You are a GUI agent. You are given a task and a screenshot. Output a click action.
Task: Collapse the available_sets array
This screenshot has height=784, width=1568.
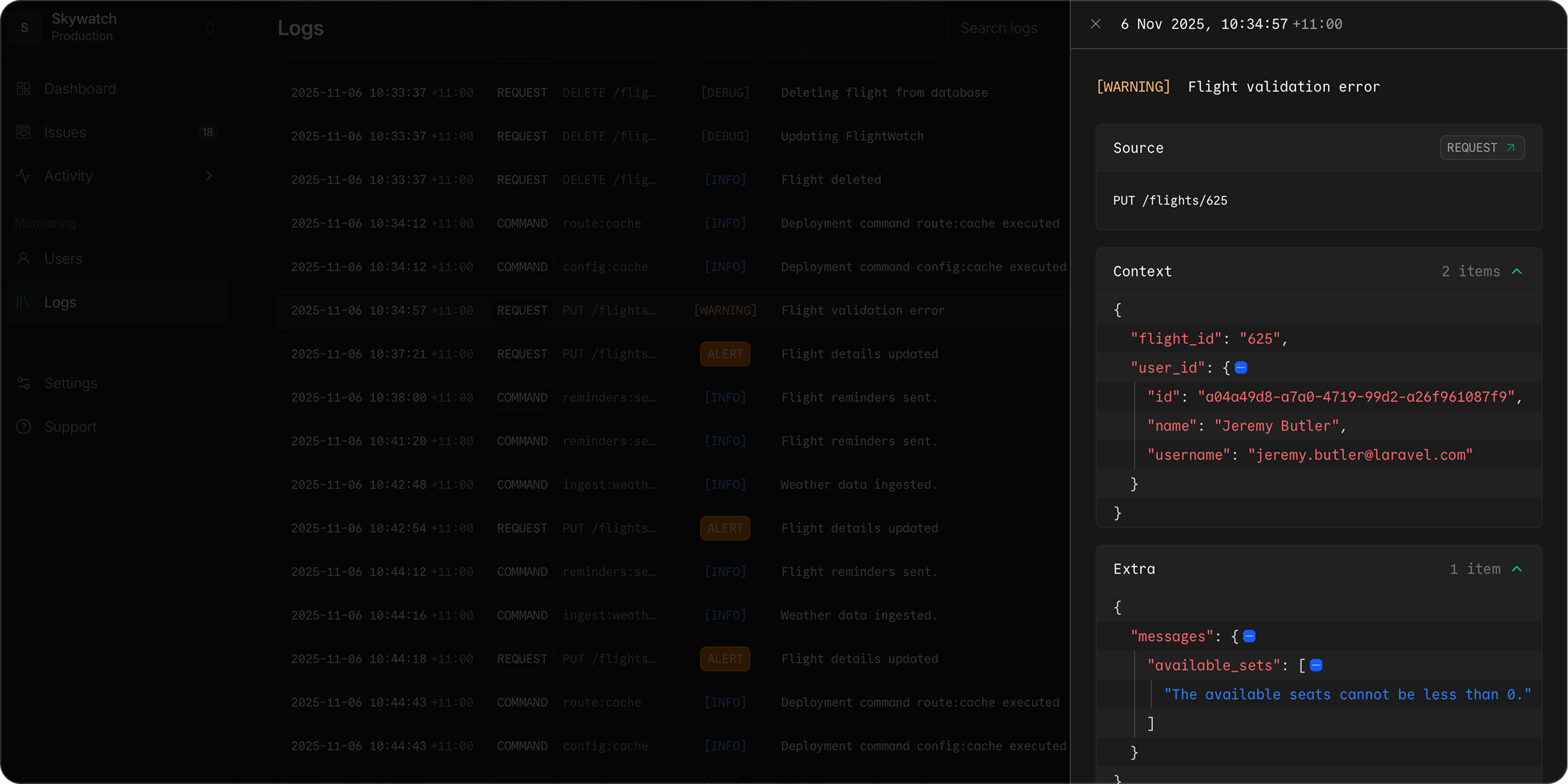tap(1316, 664)
